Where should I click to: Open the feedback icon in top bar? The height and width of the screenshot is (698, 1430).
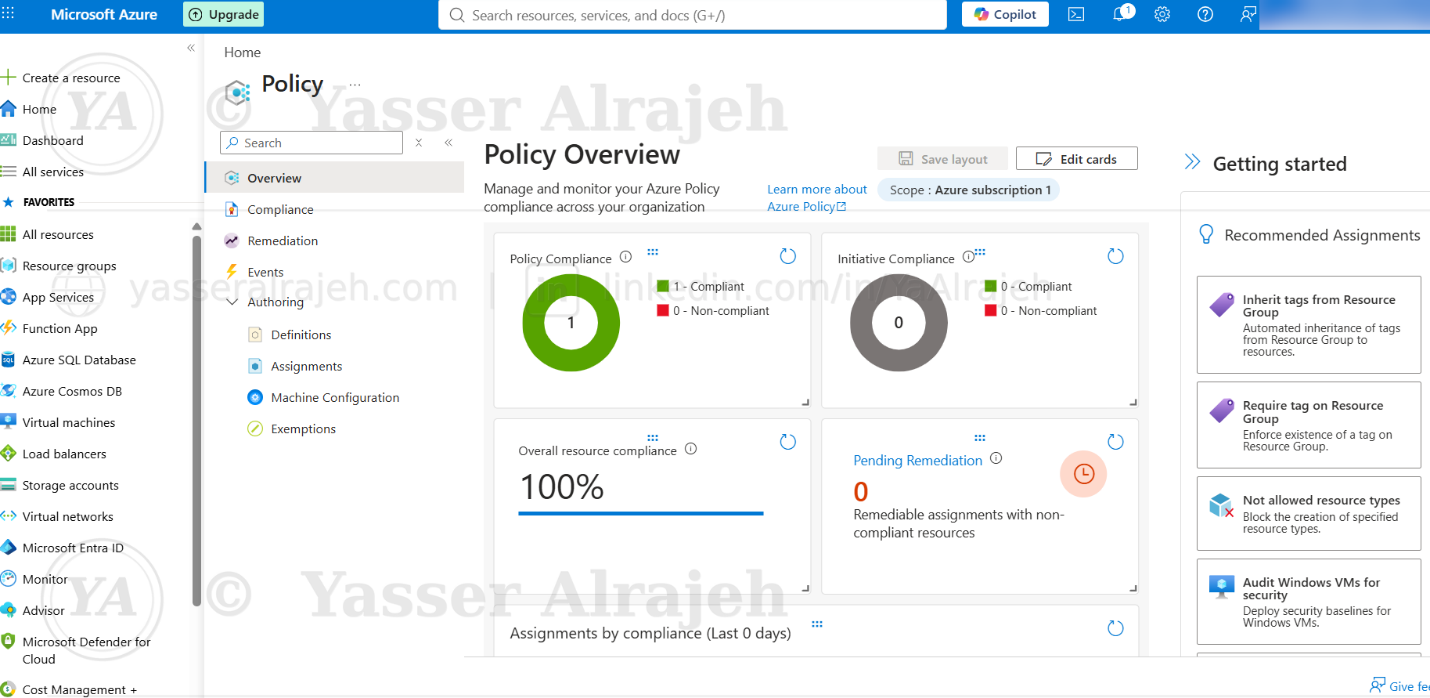point(1247,15)
